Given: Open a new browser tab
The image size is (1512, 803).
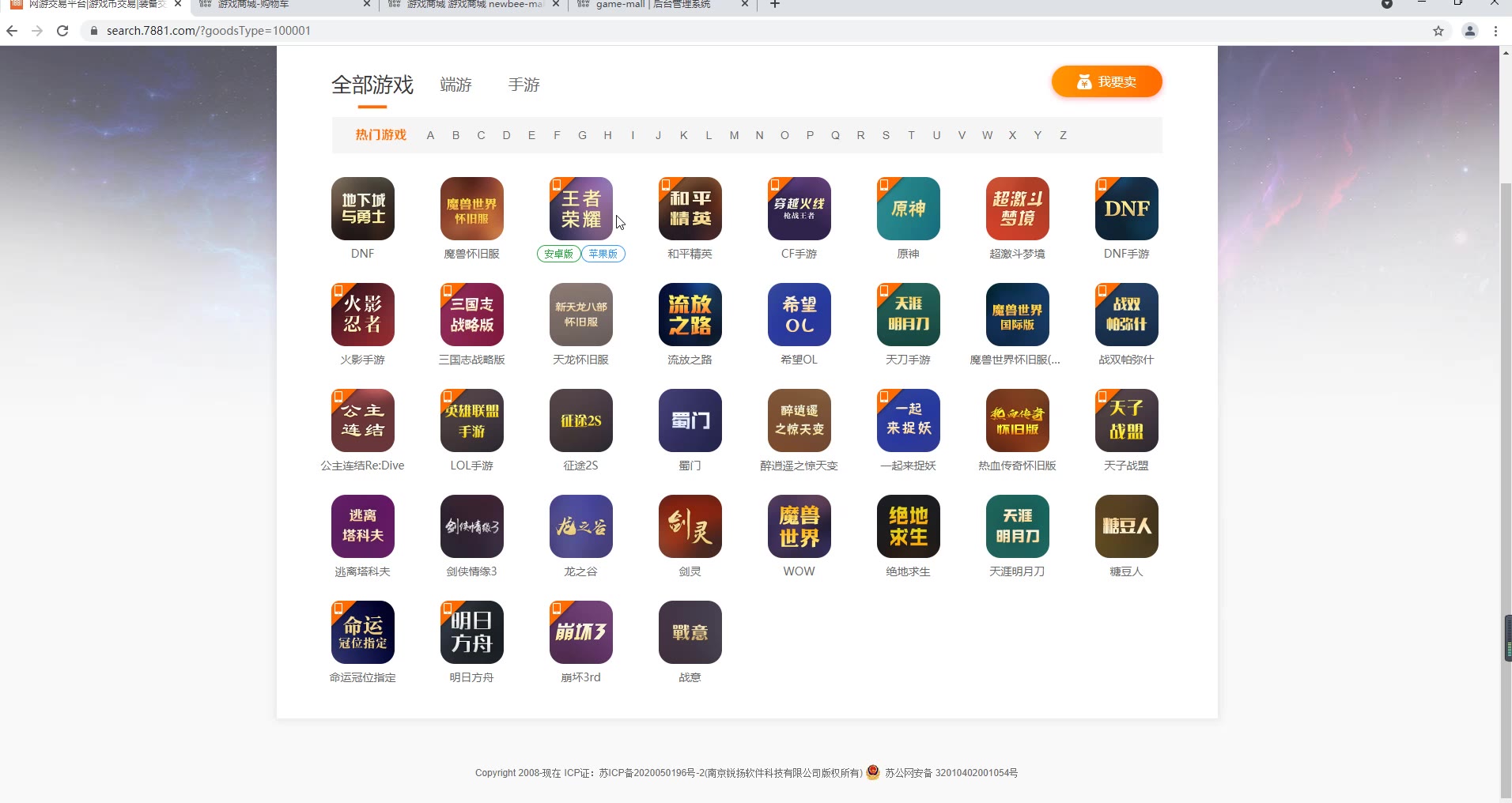Looking at the screenshot, I should click(775, 5).
